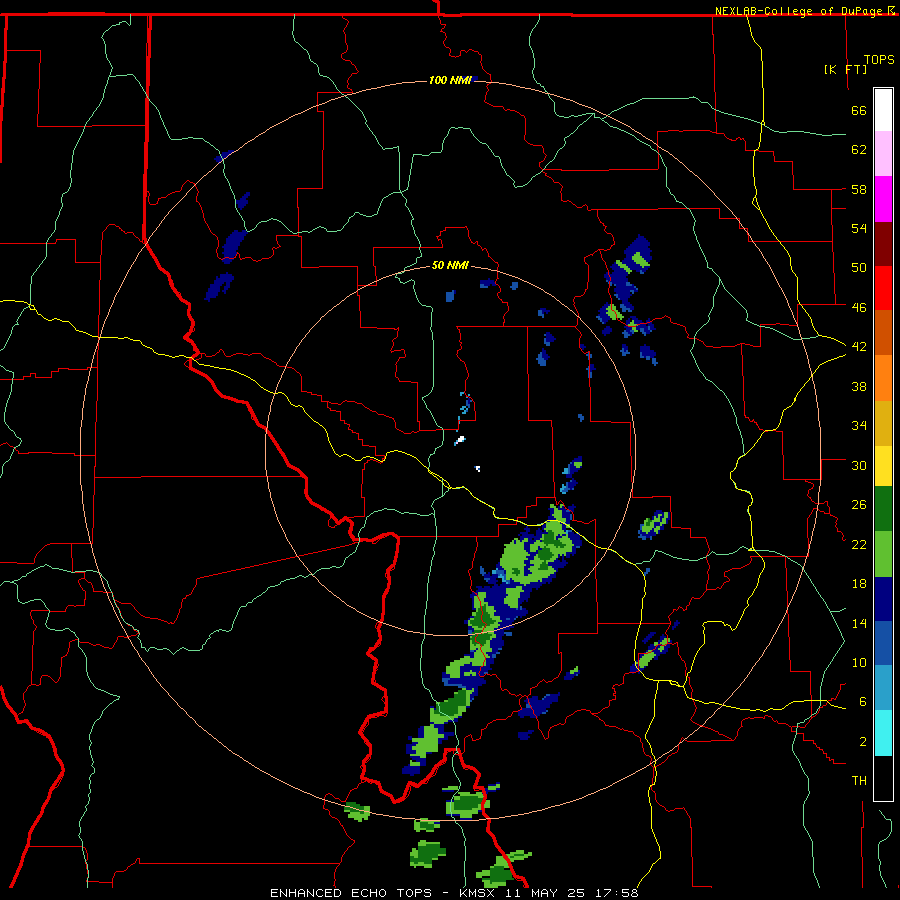Click the mustard gold legend band
This screenshot has height=900, width=900.
click(x=883, y=423)
